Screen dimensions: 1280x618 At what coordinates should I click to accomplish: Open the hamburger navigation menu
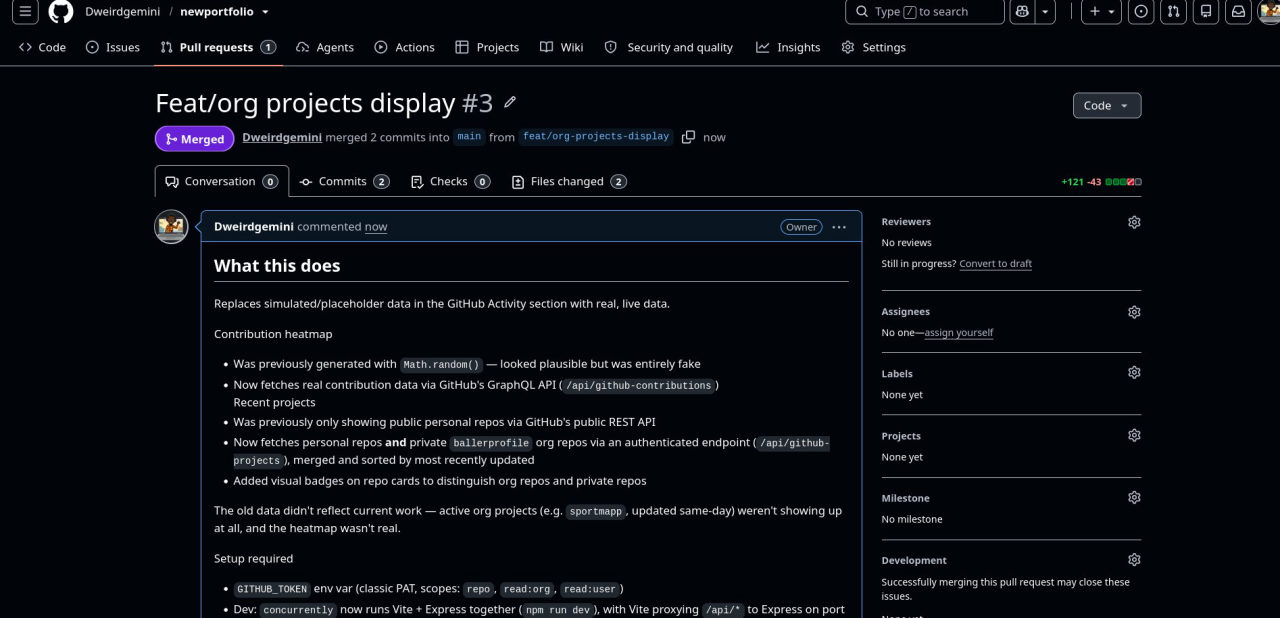click(x=26, y=12)
